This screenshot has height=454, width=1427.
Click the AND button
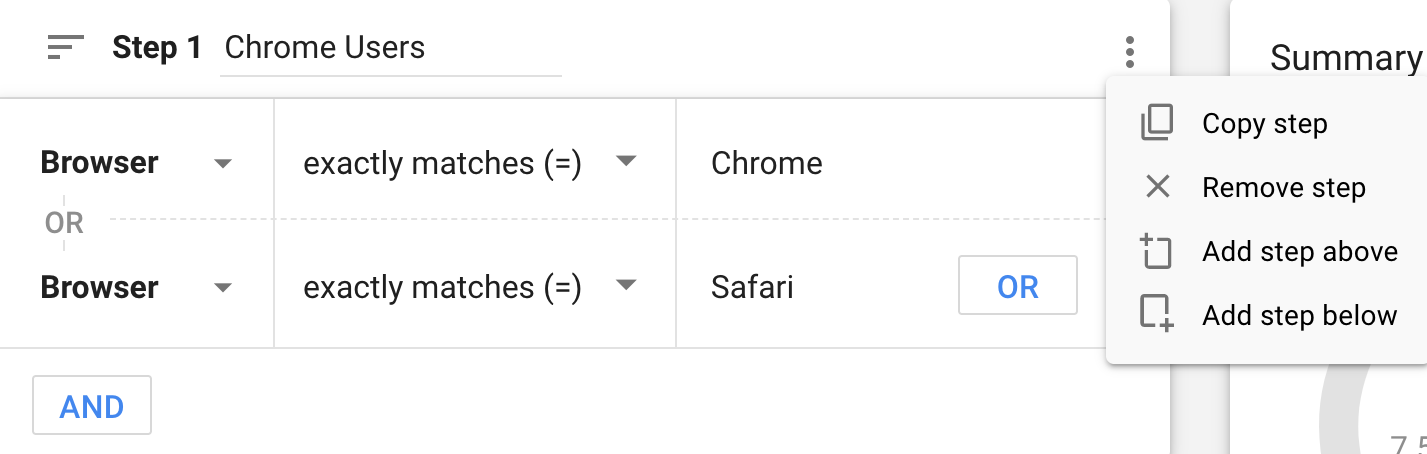92,406
